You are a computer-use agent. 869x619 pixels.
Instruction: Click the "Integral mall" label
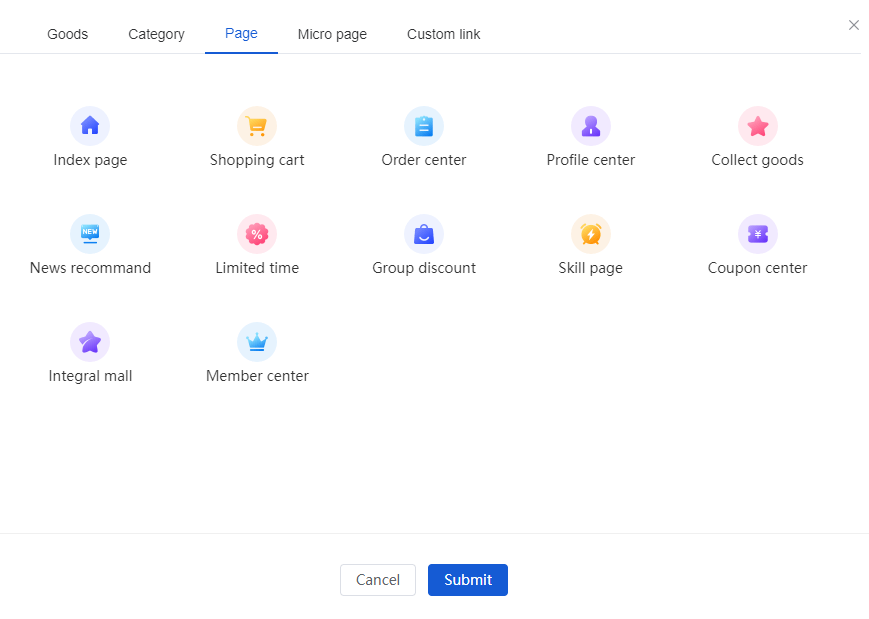90,376
